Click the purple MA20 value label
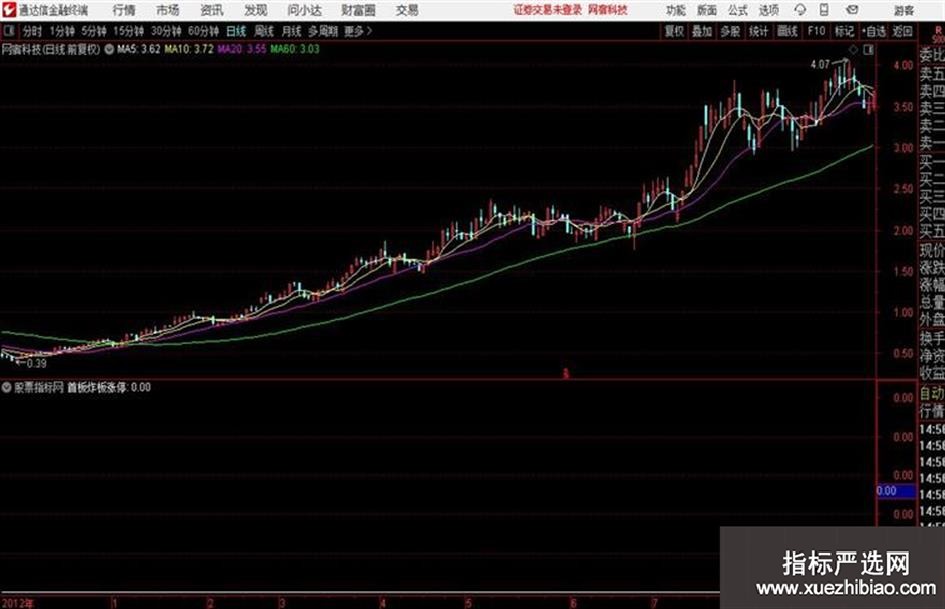This screenshot has width=945, height=609. [x=242, y=49]
